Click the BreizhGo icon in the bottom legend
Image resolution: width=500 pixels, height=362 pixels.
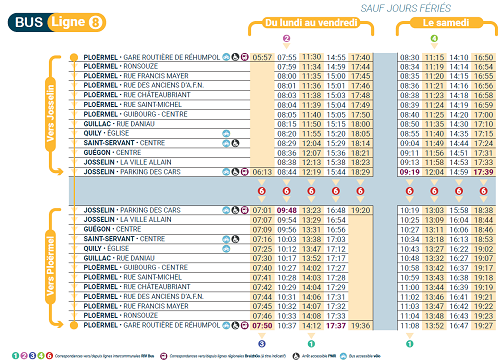pyautogui.click(x=163, y=356)
